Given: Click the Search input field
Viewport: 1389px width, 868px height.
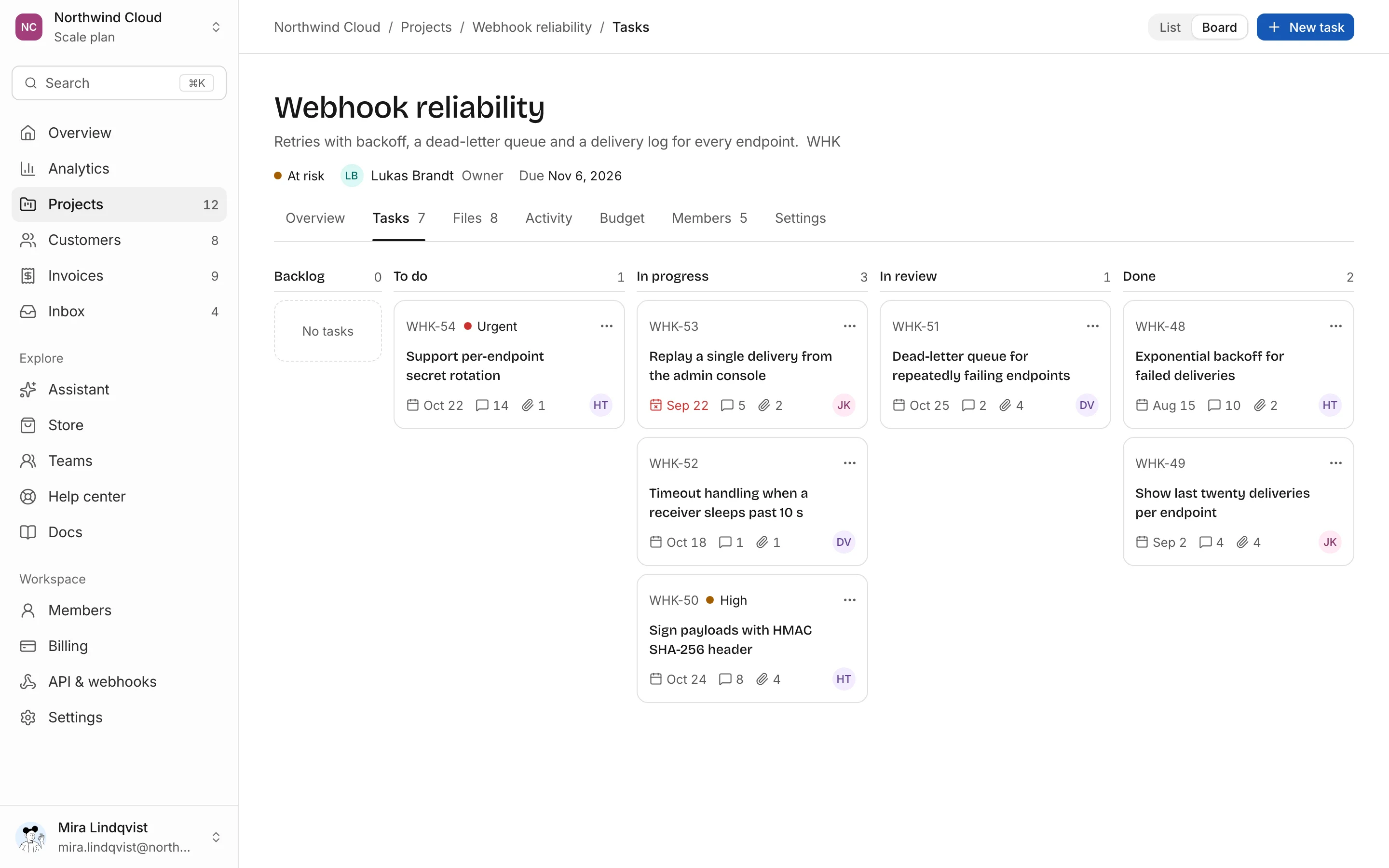Looking at the screenshot, I should coord(119,83).
